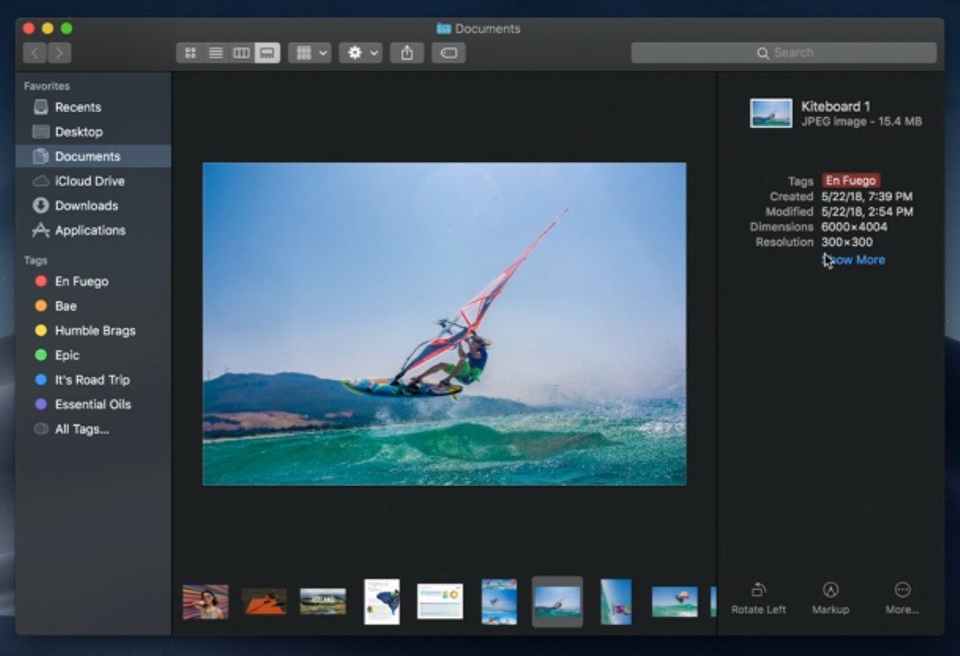Click the Tags section header in sidebar

click(36, 260)
